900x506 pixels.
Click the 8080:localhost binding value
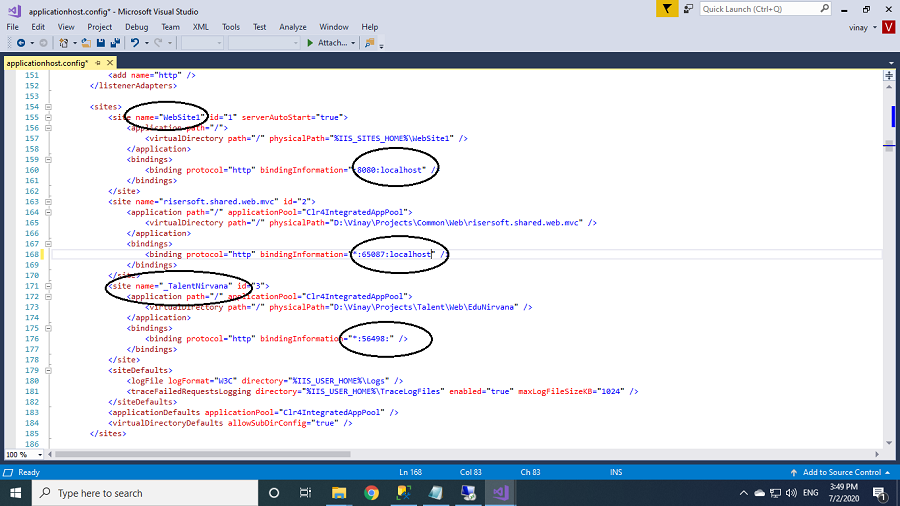[389, 170]
